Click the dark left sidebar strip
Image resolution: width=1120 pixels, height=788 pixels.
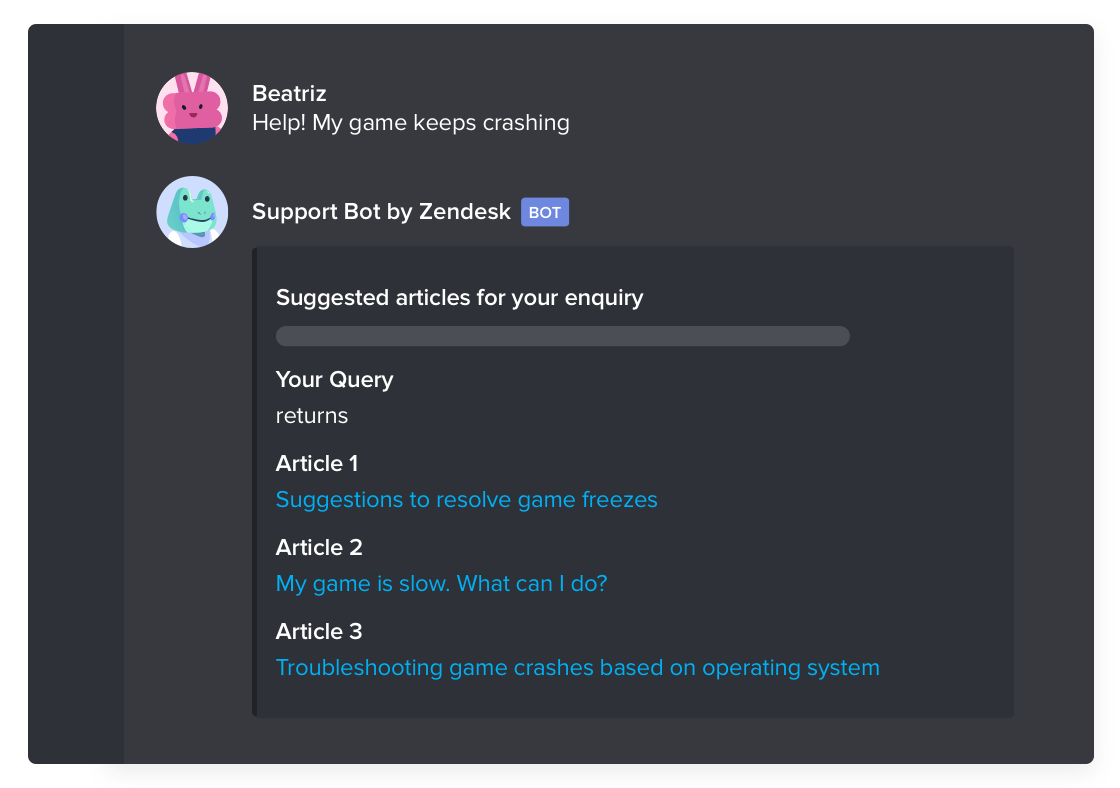[x=76, y=394]
